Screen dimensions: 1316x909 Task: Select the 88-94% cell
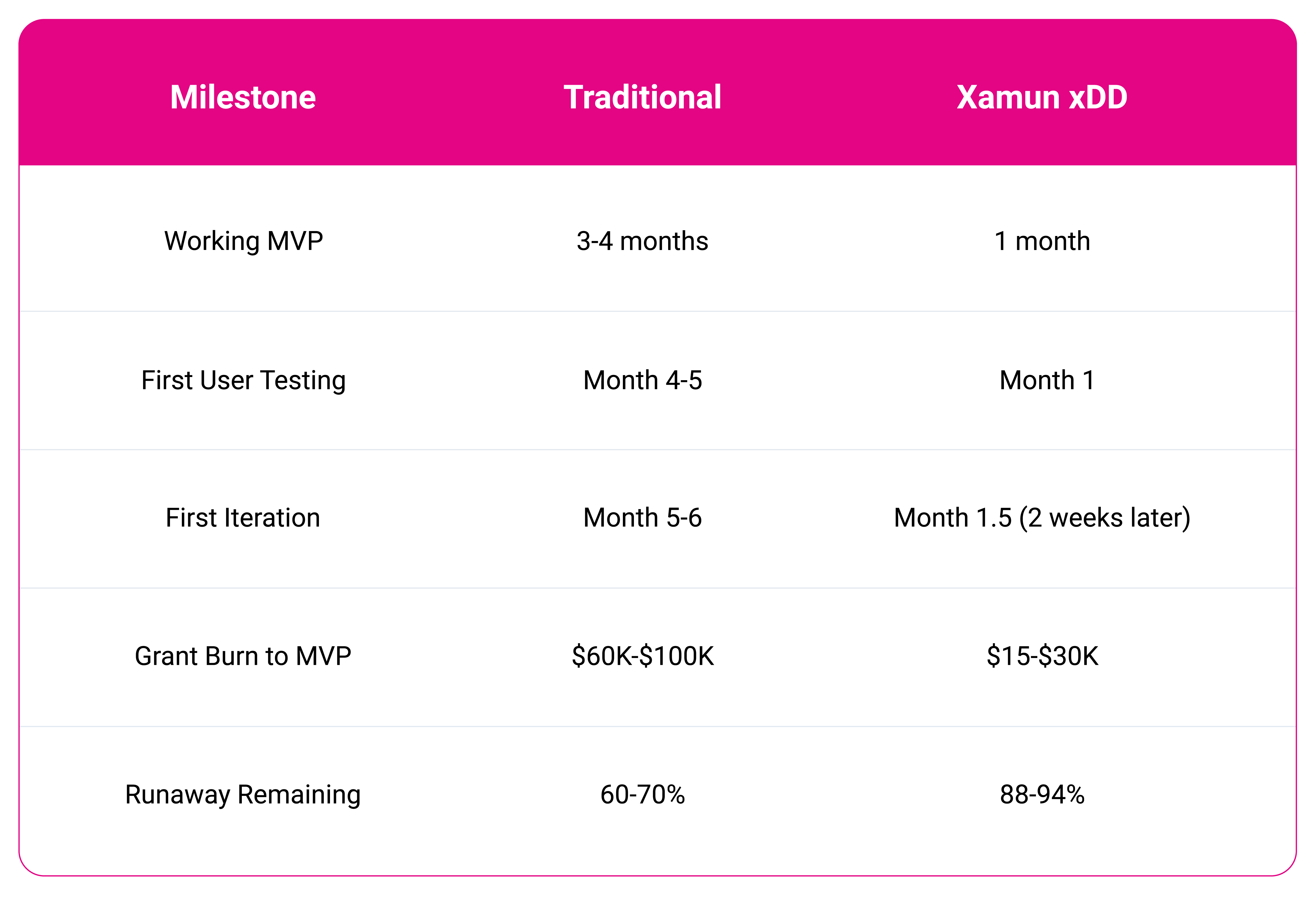(x=1042, y=795)
